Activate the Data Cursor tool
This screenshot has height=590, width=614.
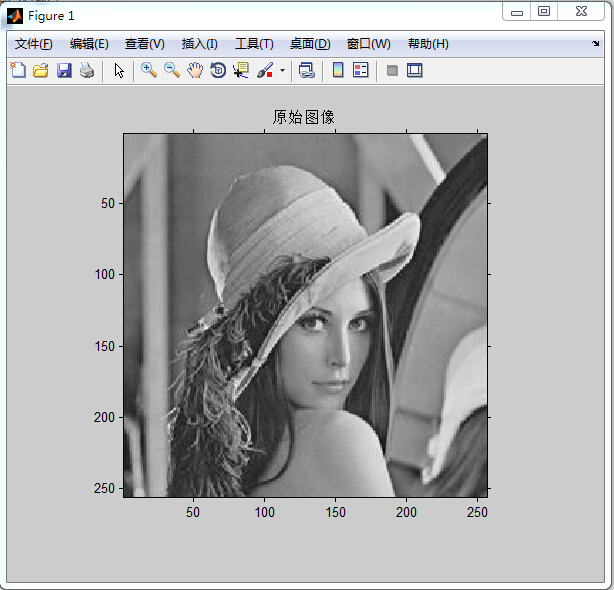pos(241,70)
